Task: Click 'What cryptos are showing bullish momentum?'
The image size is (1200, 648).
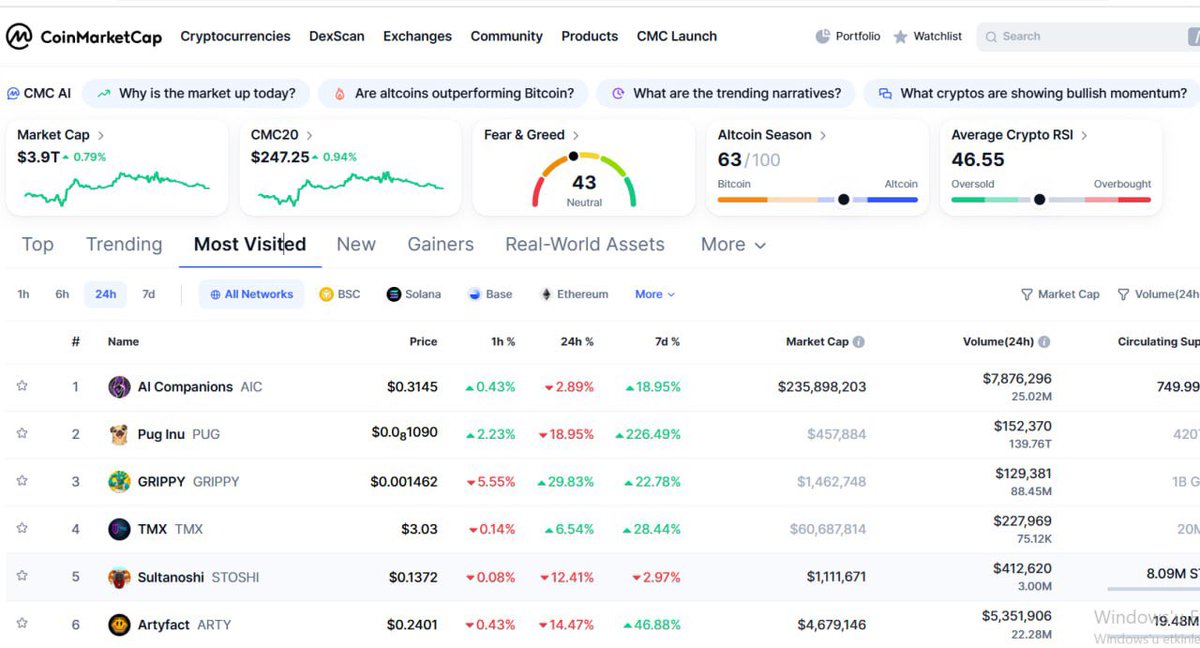Action: point(1031,93)
